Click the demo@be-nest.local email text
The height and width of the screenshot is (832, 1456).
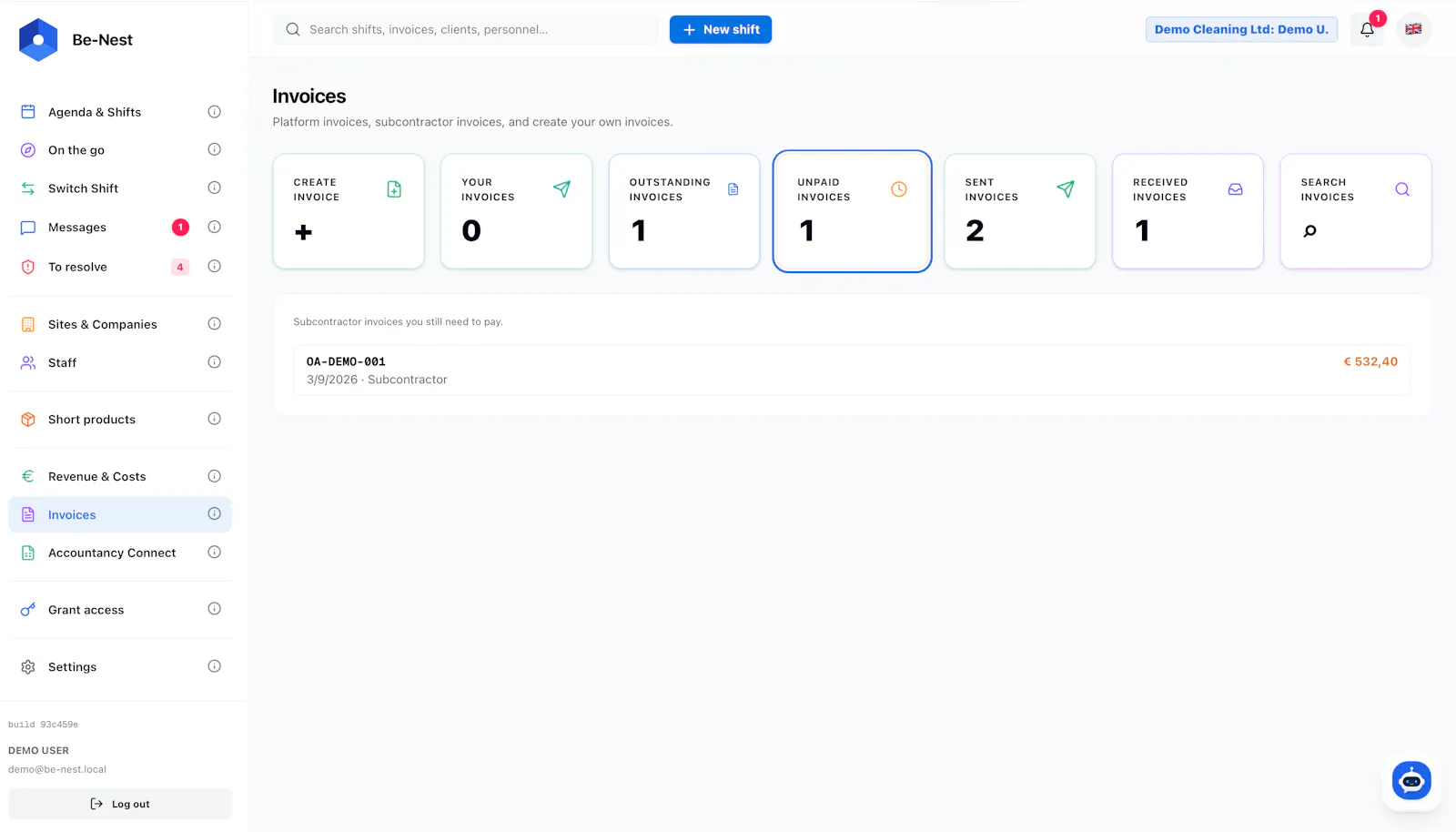pyautogui.click(x=57, y=769)
